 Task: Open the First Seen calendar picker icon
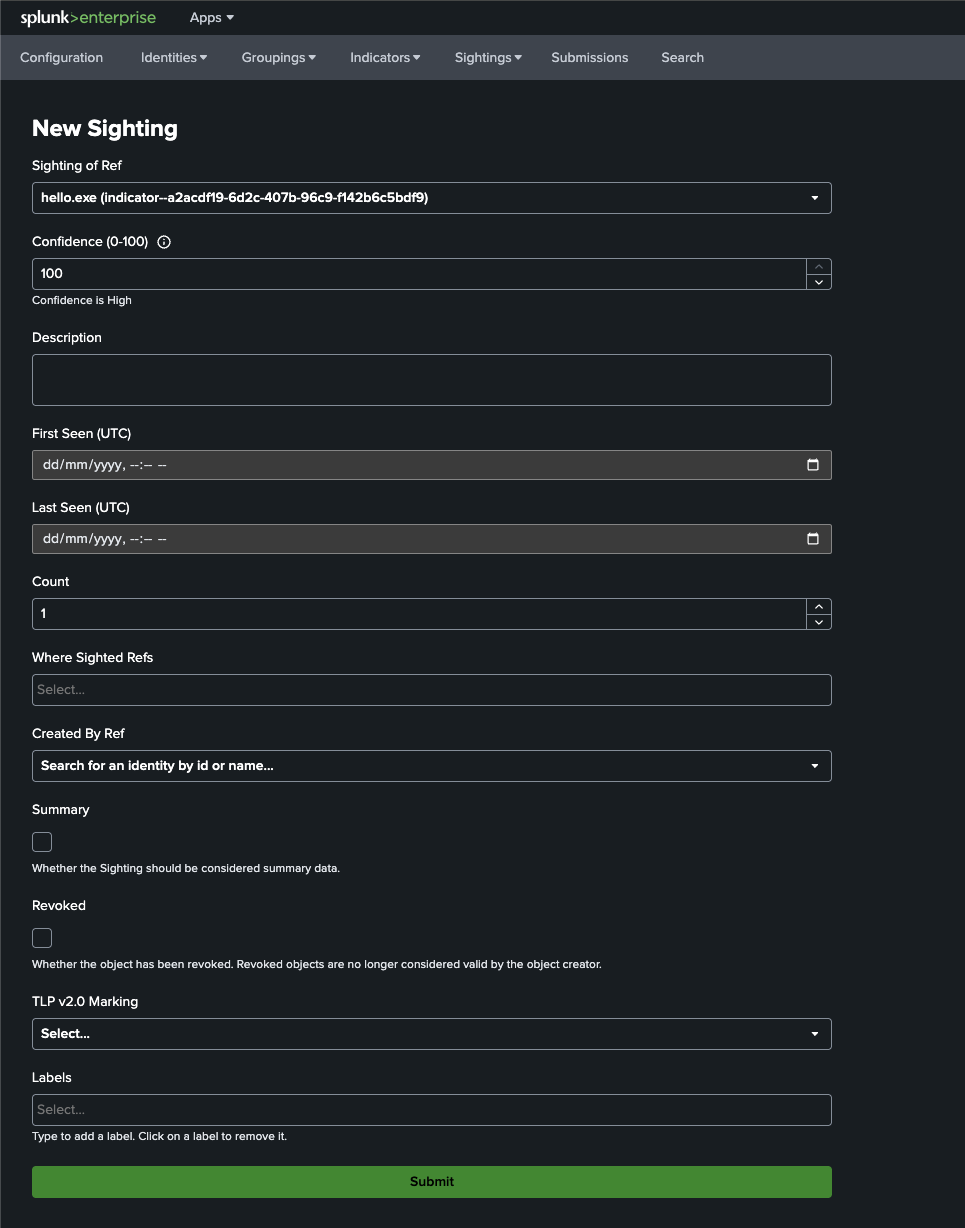813,465
